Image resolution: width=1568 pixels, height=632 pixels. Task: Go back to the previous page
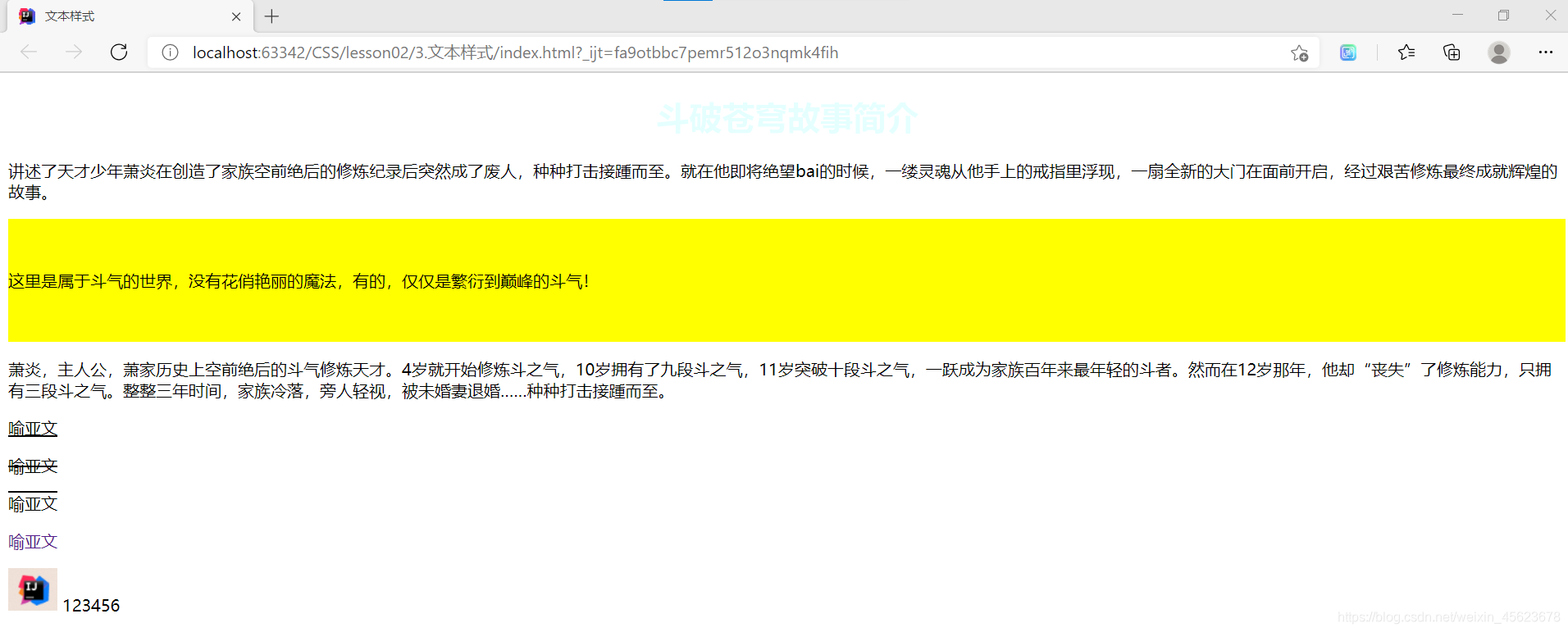click(30, 52)
